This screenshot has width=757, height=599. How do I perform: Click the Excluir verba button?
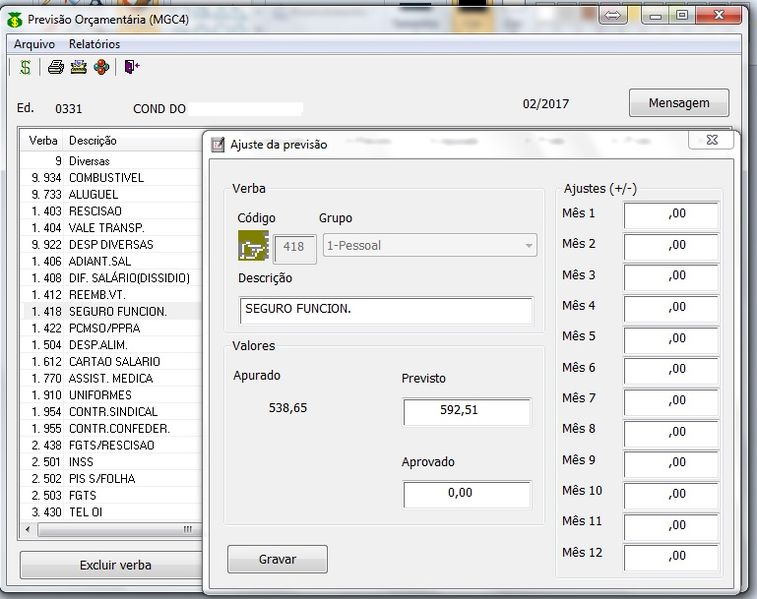[x=115, y=565]
